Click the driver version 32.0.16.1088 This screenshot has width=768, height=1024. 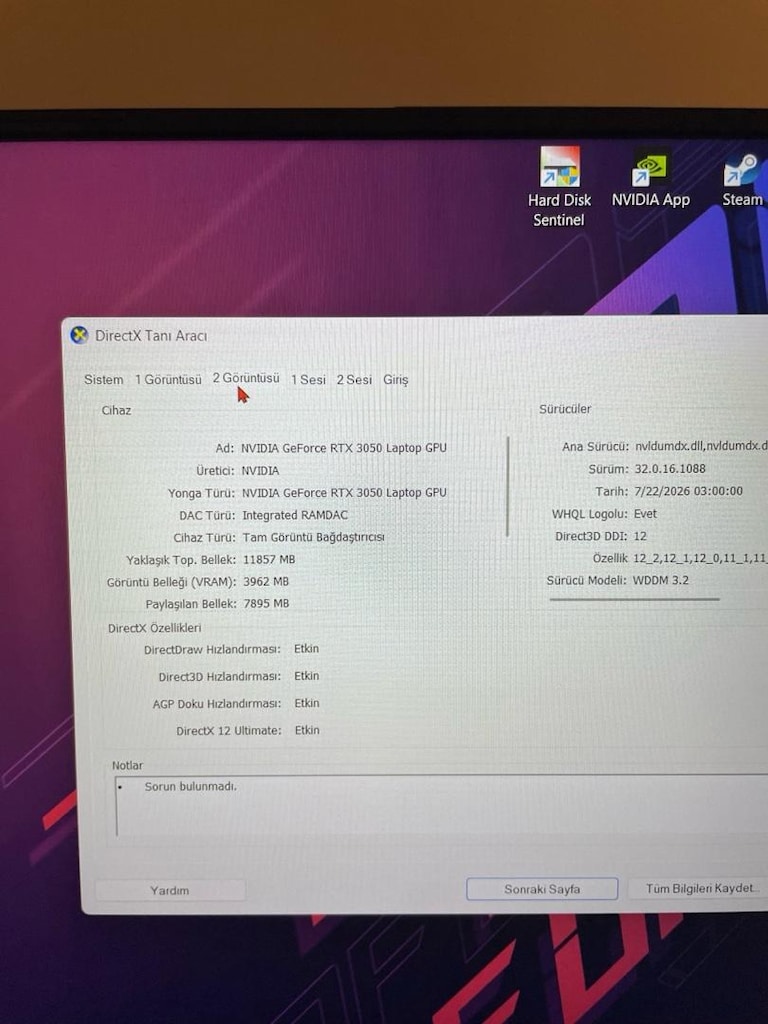(670, 469)
